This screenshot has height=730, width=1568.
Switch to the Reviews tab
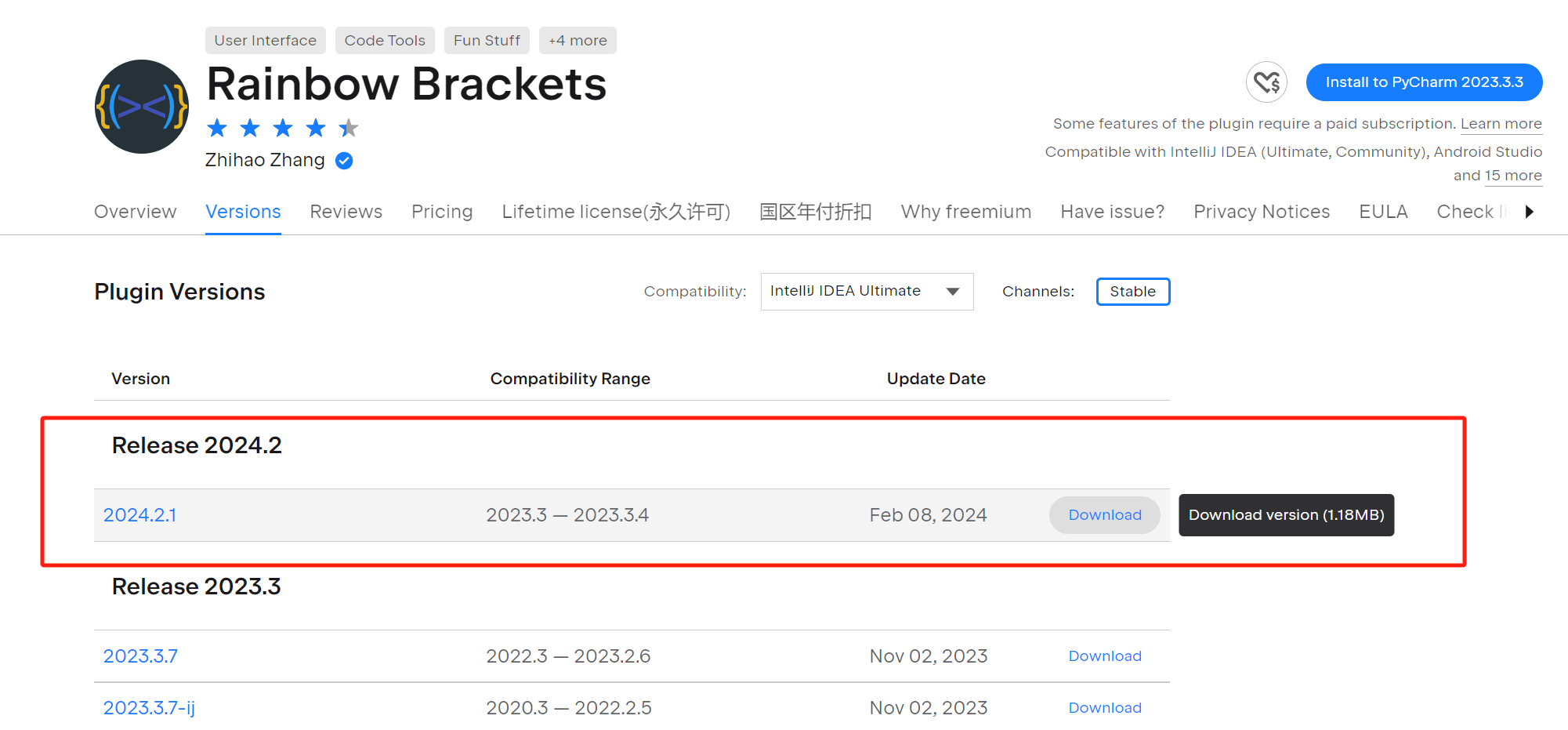click(346, 211)
